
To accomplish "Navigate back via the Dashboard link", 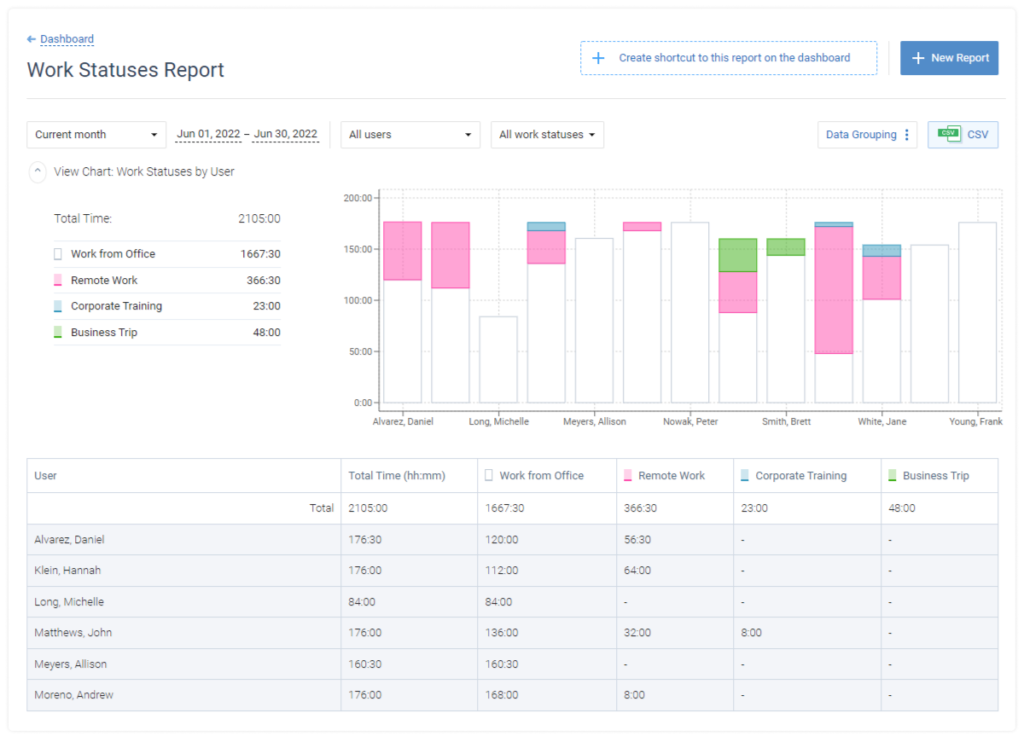I will 65,38.
